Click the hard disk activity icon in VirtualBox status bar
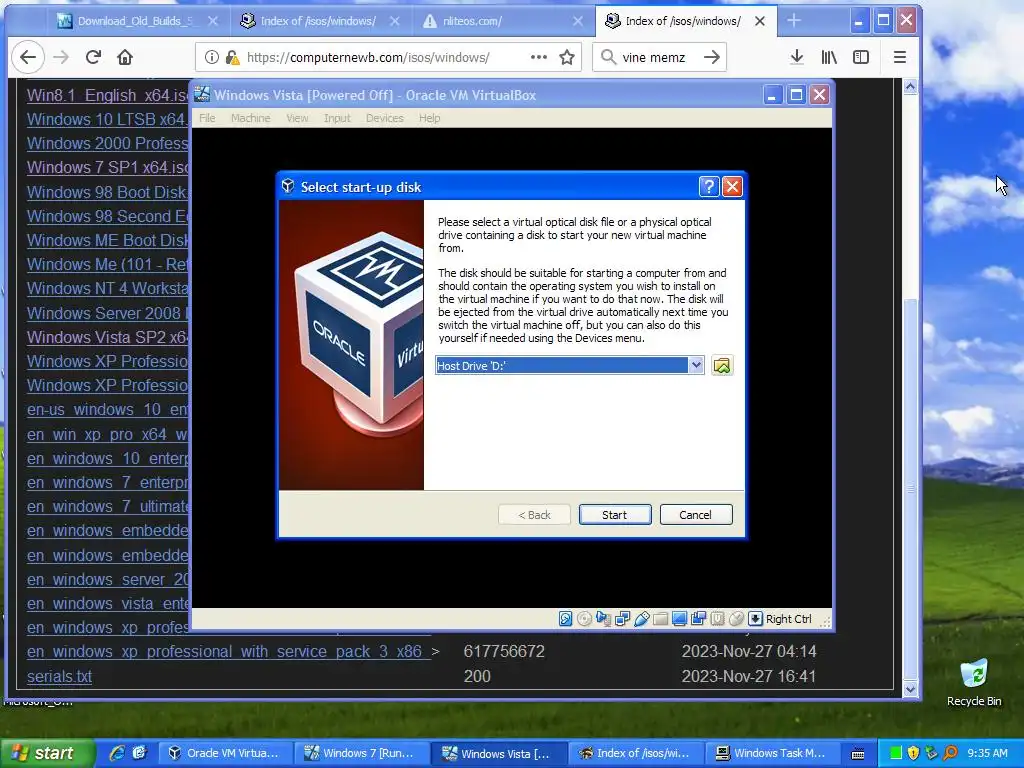 [566, 618]
